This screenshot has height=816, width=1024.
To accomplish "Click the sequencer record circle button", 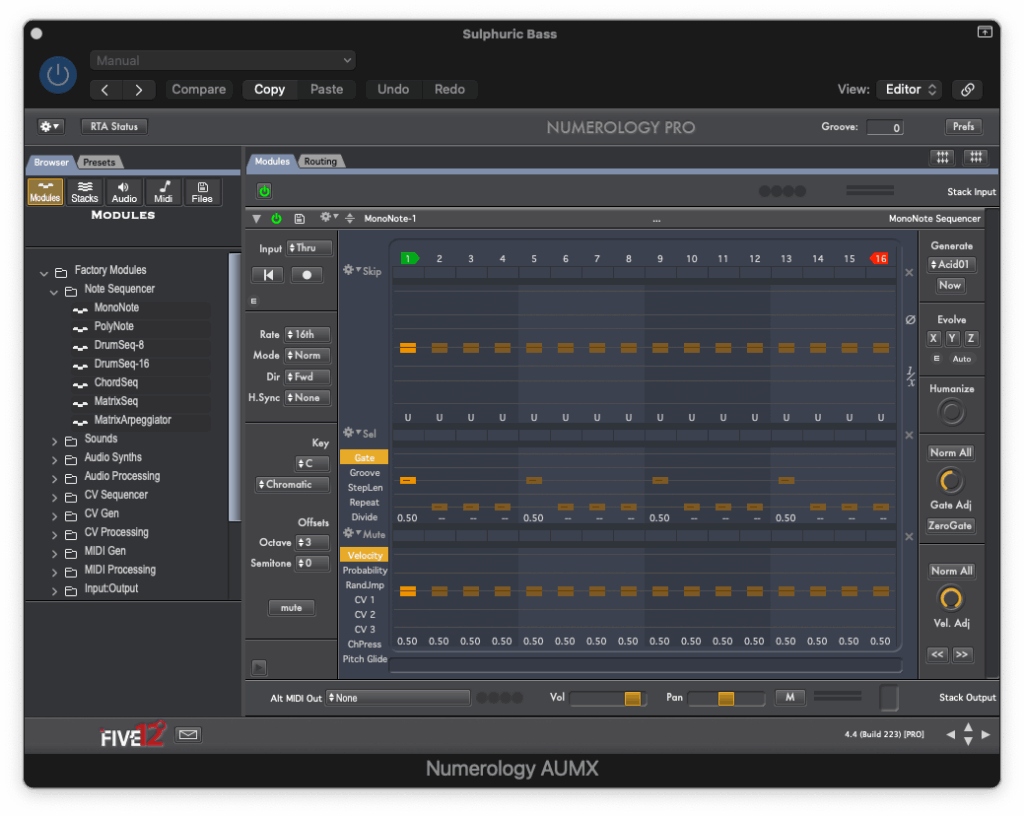I will tap(306, 275).
